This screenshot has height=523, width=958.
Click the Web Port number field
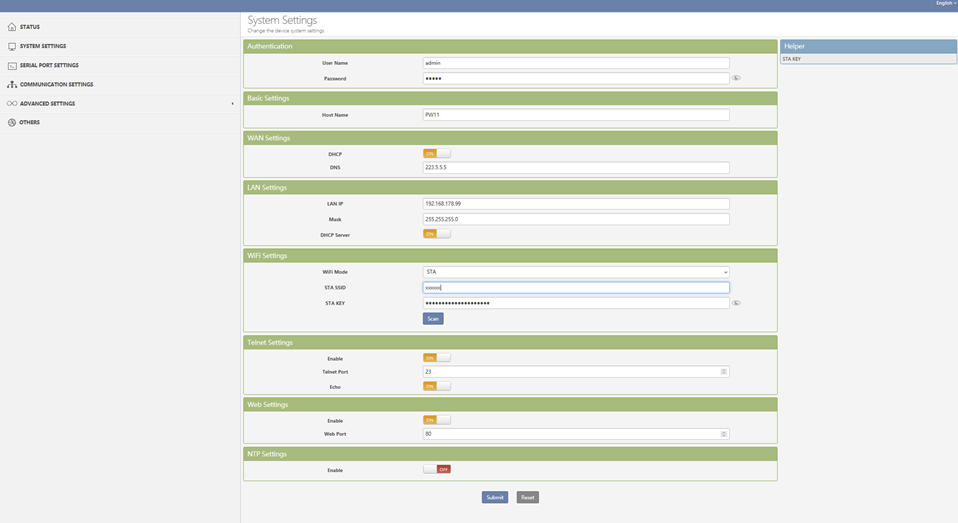point(576,434)
